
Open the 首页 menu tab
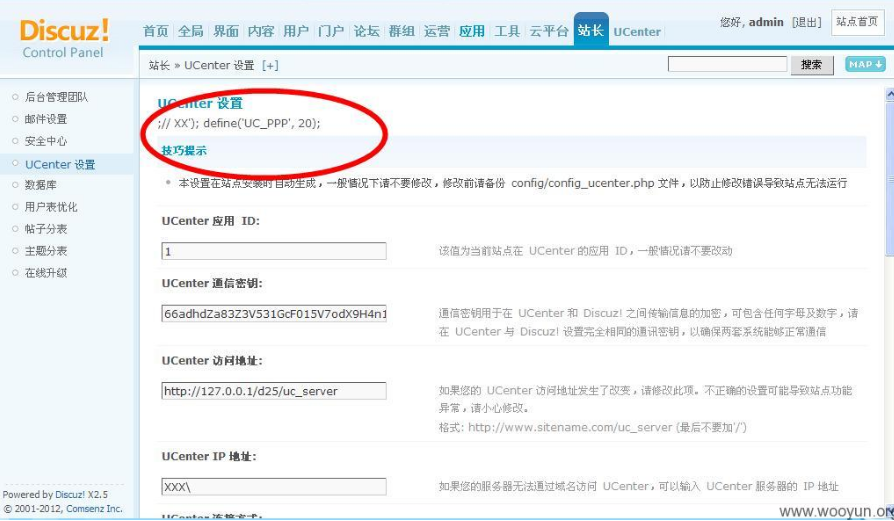(156, 31)
